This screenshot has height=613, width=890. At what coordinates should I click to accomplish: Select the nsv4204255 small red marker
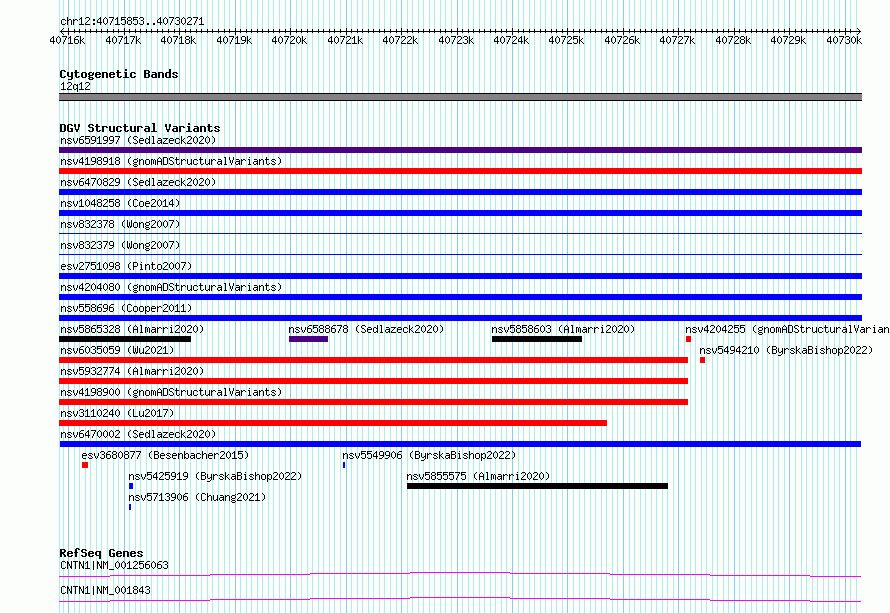tap(689, 339)
